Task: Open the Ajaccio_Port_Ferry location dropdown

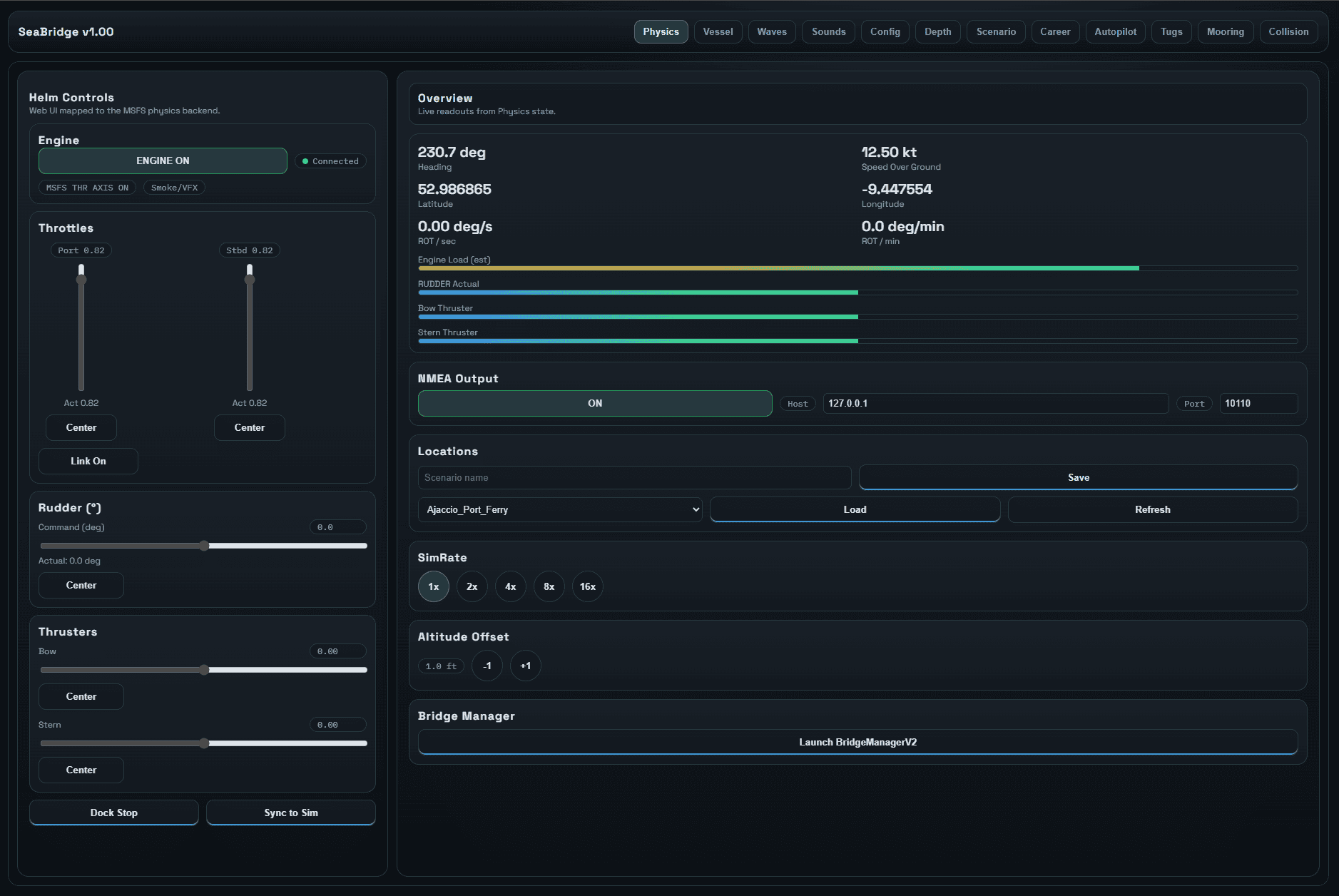Action: [x=560, y=510]
